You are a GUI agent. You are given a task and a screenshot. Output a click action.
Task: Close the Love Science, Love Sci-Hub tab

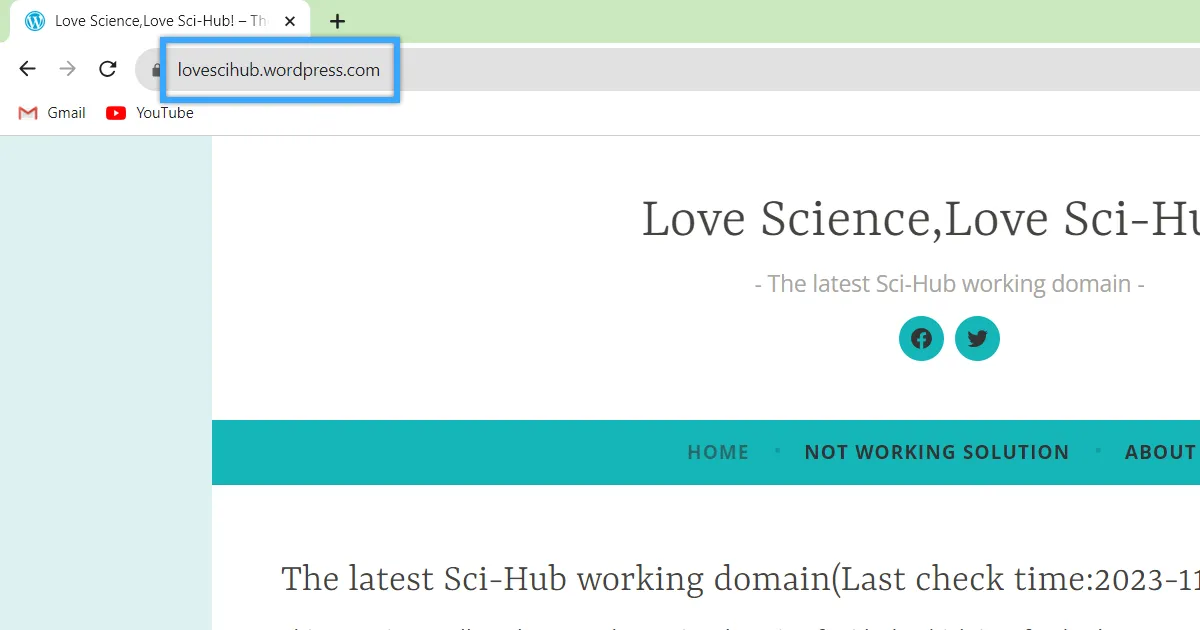290,21
